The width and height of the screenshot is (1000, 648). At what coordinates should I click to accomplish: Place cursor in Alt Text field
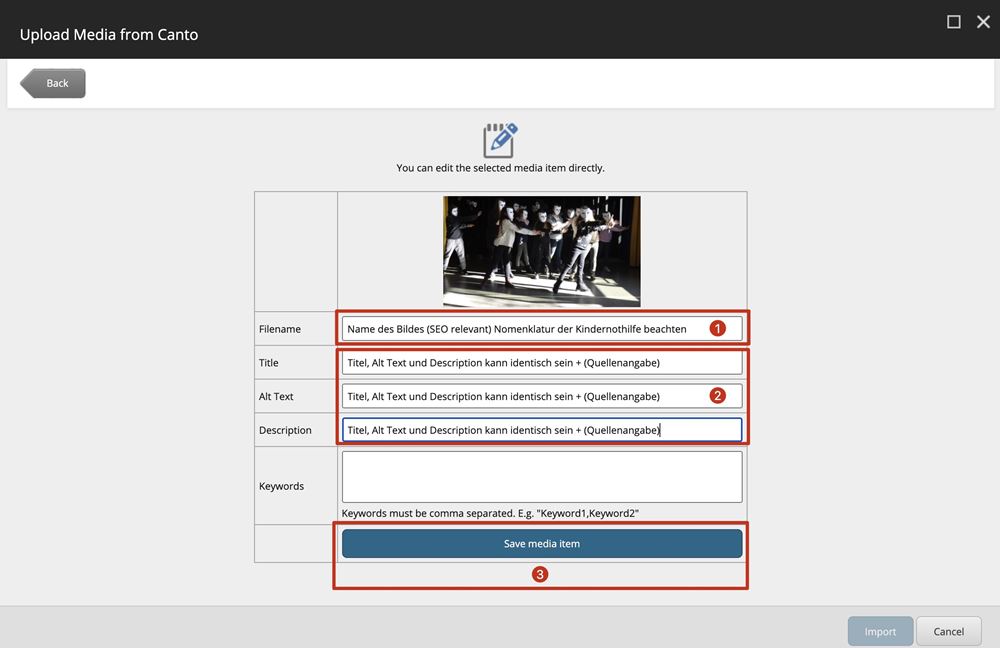coord(520,397)
